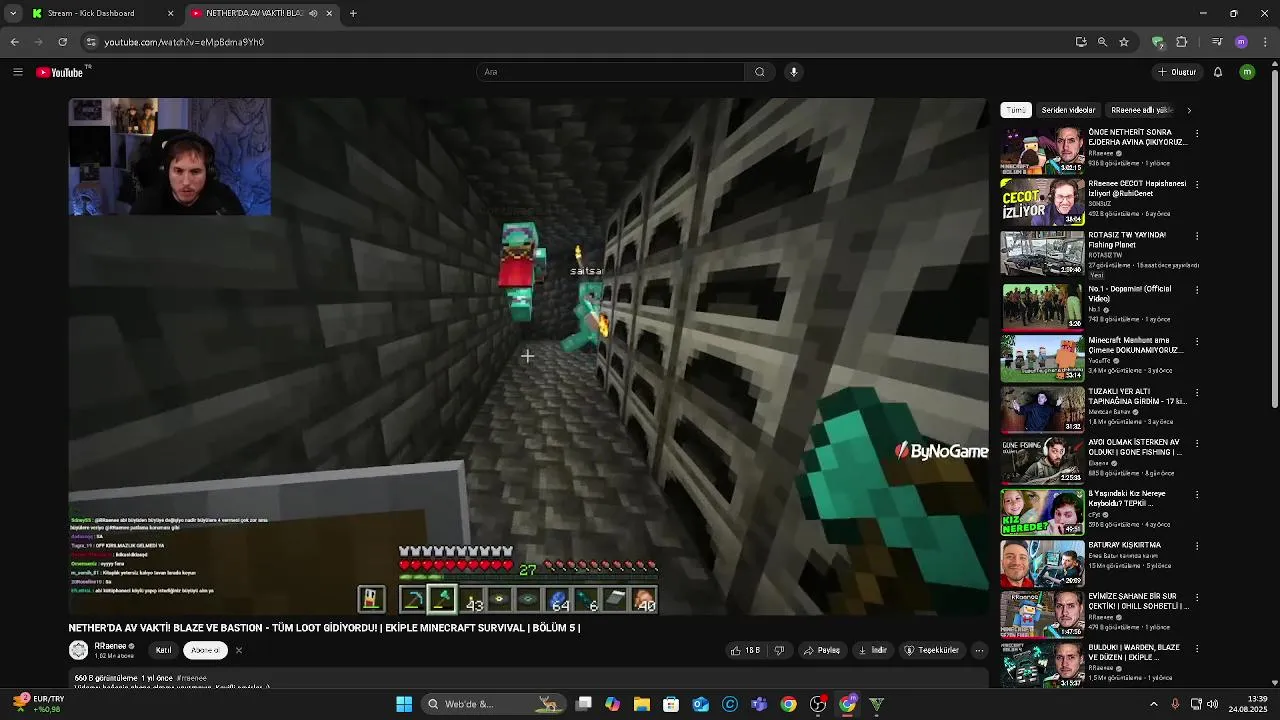Open the Fishing Planet stream thumbnail
Screen dimensions: 1280x720
point(1042,253)
